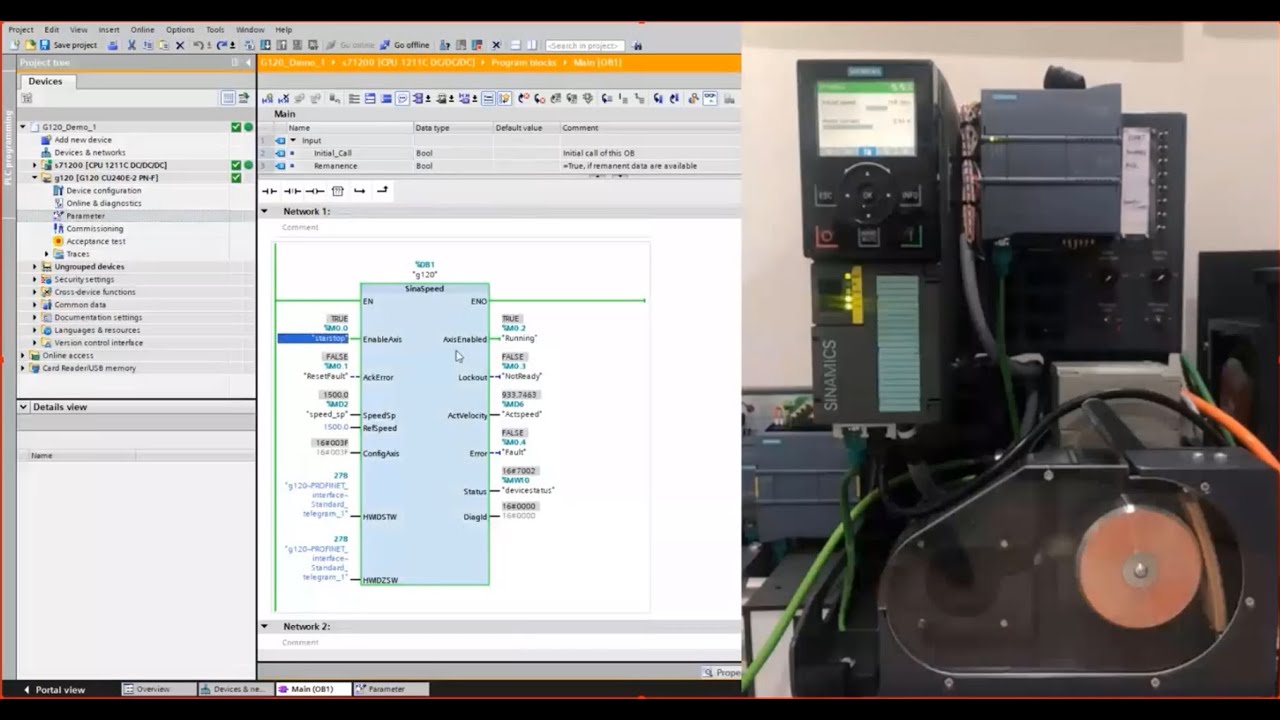This screenshot has height=720, width=1280.
Task: Click the Print icon in main toolbar
Action: (113, 45)
